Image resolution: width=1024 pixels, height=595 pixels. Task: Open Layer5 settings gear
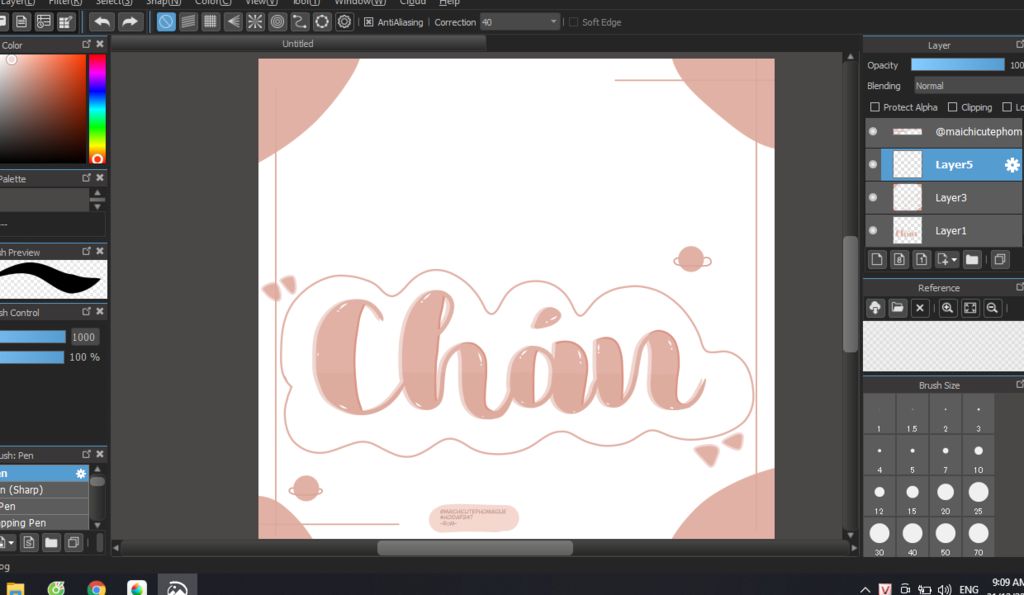[x=1012, y=165]
